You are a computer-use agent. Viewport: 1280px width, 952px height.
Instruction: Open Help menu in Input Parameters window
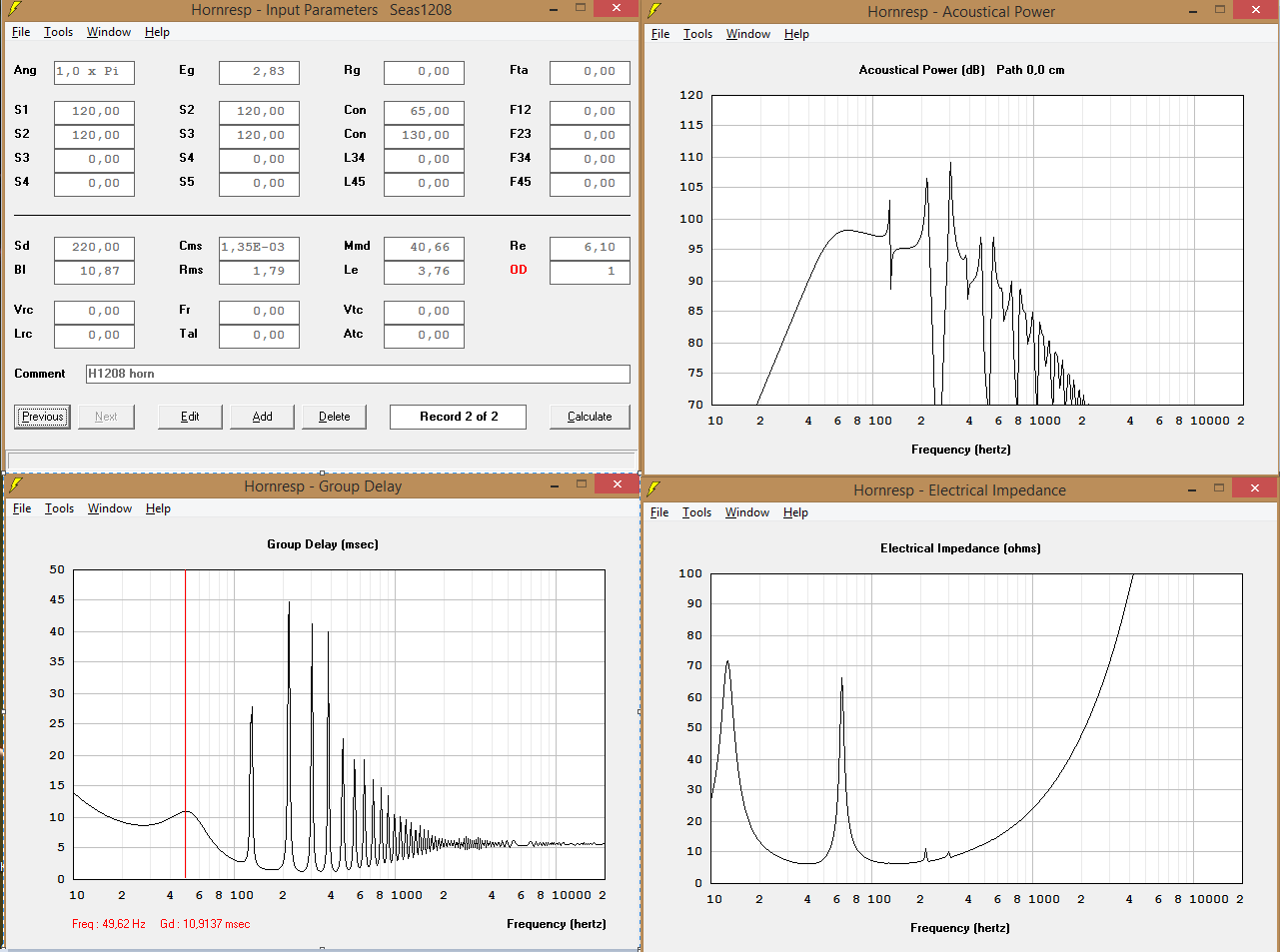pyautogui.click(x=157, y=32)
